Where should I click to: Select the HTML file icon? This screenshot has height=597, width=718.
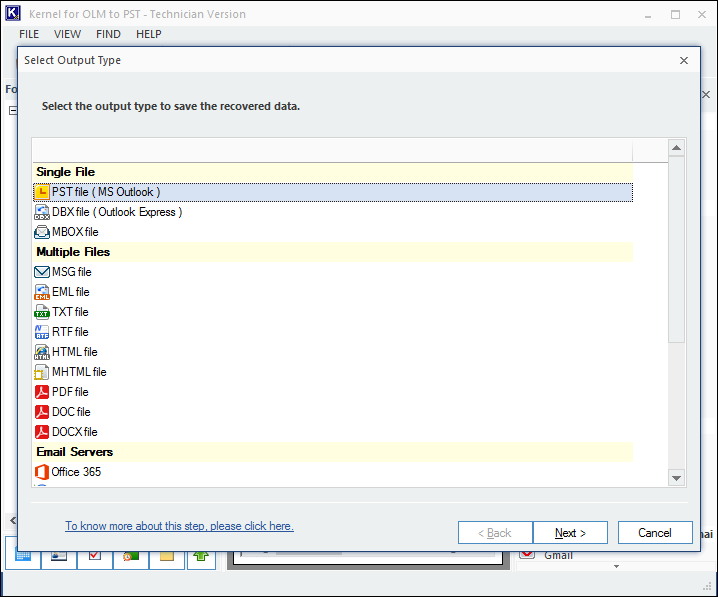(x=42, y=352)
